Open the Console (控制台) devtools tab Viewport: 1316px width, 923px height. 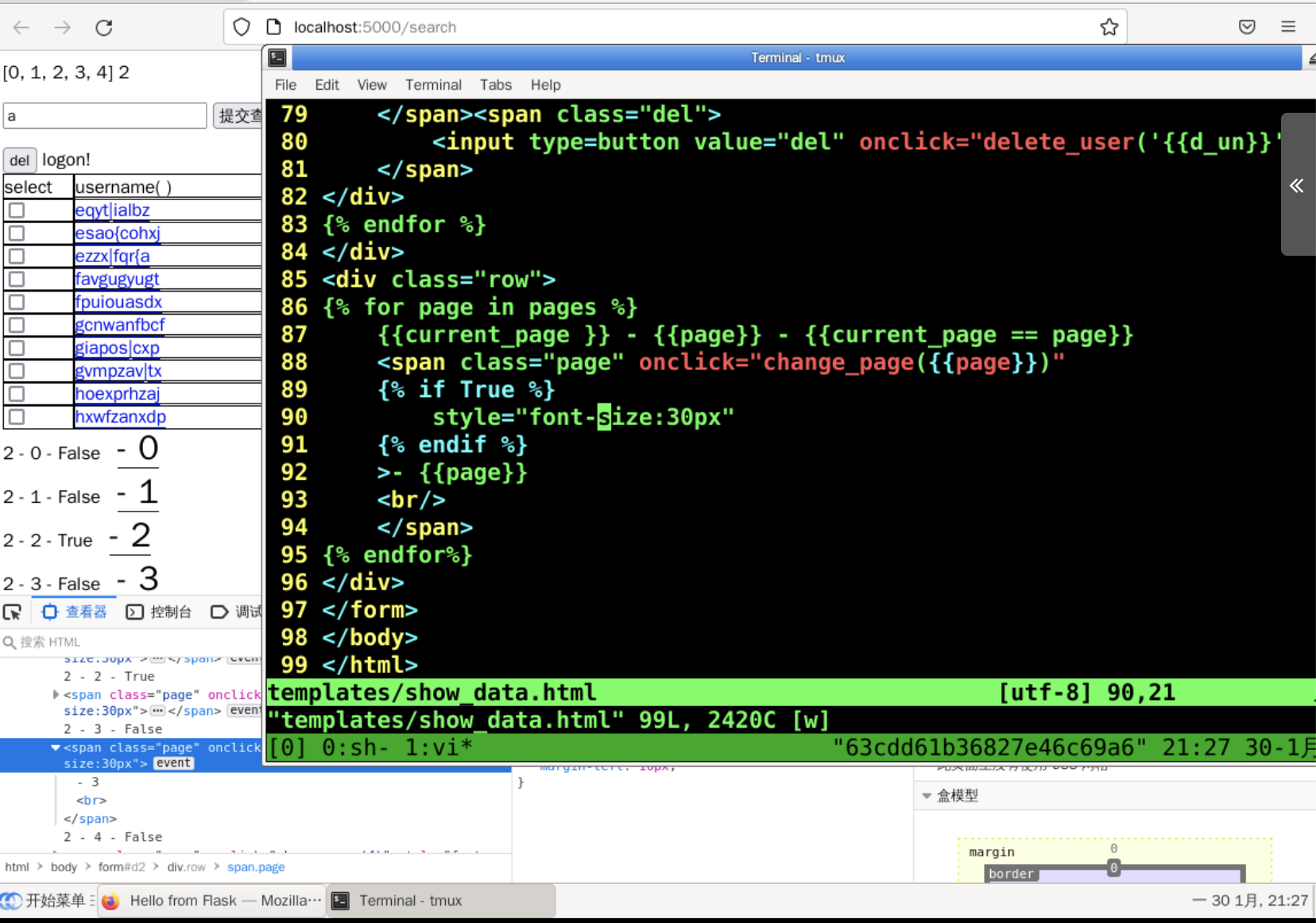tap(159, 612)
